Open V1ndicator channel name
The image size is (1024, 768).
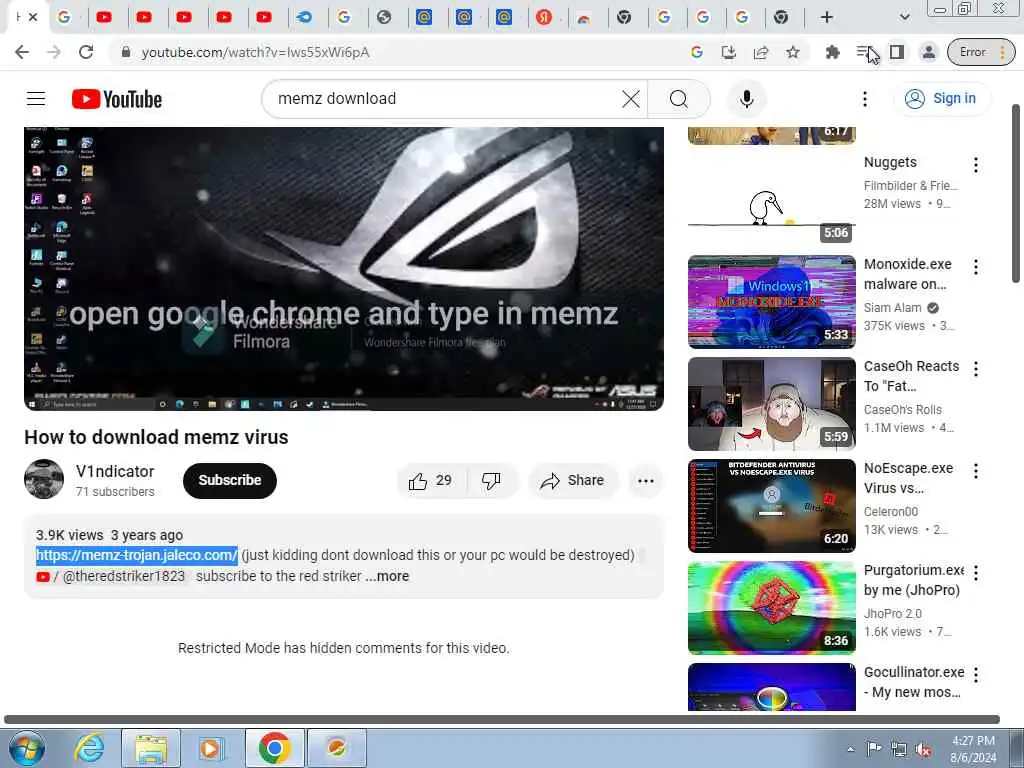[115, 472]
